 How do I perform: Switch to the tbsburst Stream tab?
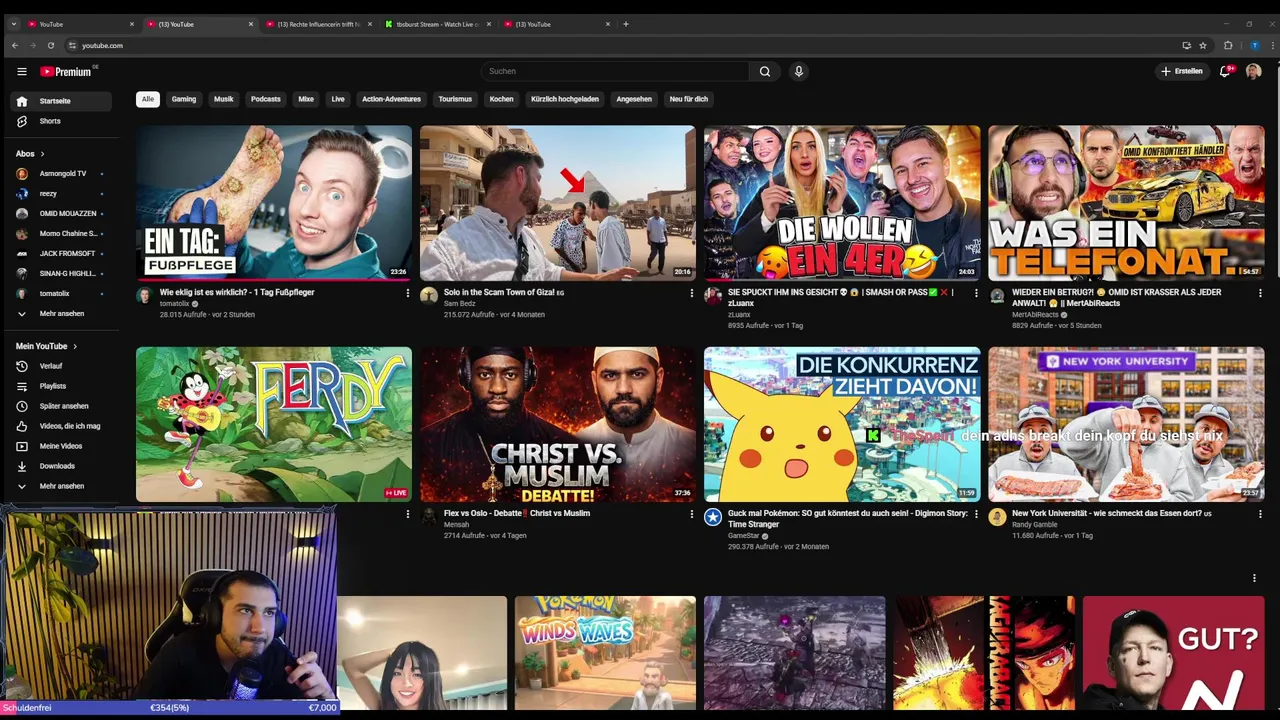click(438, 24)
